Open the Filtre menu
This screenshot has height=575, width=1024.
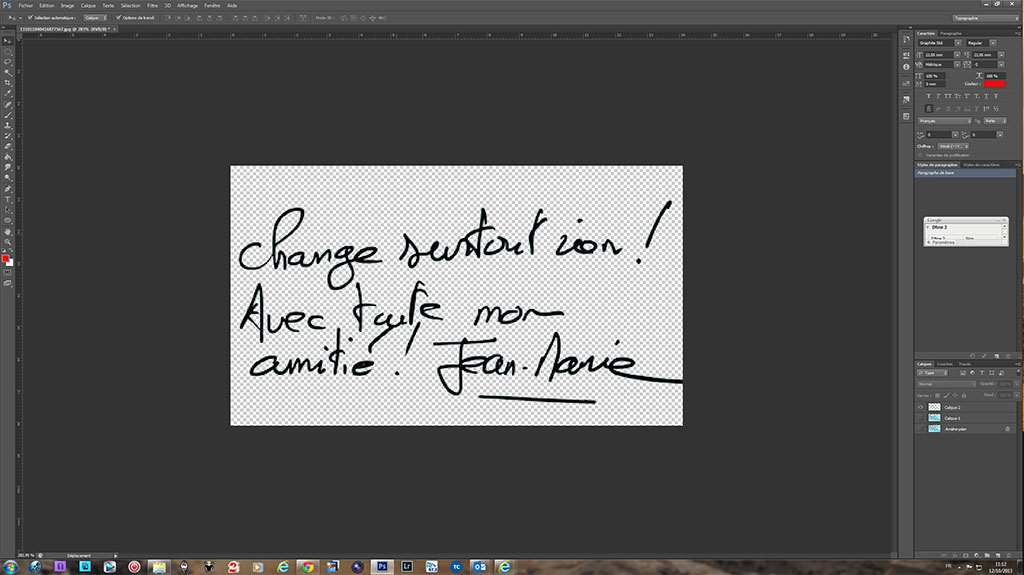point(152,5)
